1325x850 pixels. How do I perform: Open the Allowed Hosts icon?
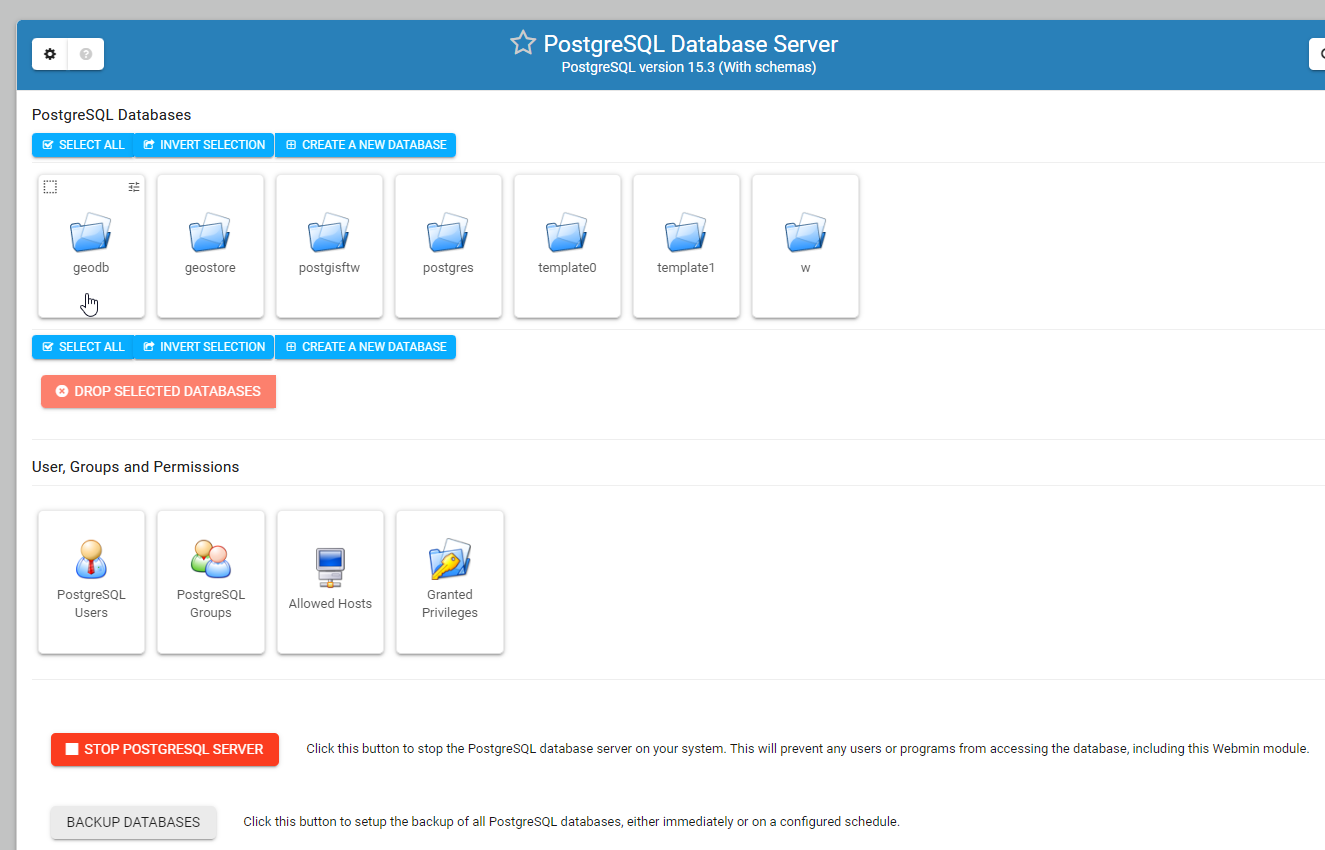tap(330, 567)
